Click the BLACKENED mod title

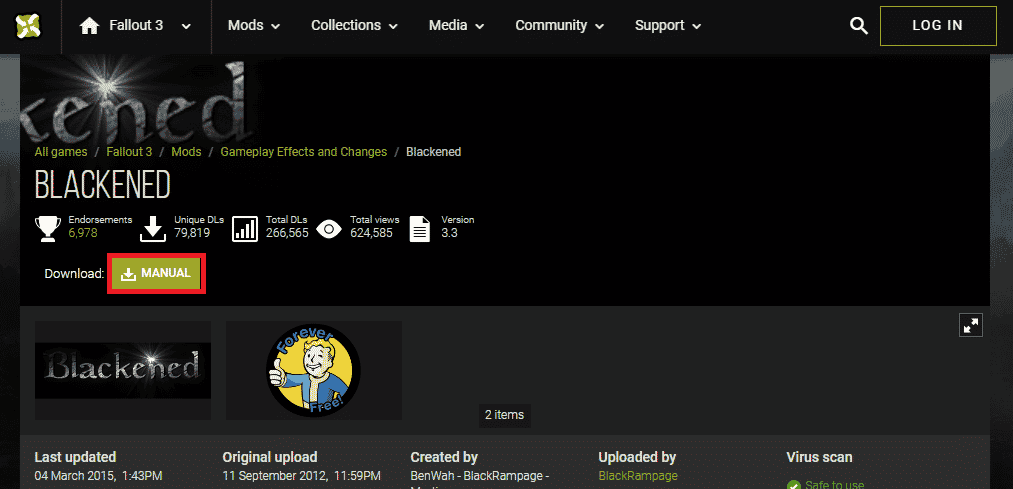[102, 185]
